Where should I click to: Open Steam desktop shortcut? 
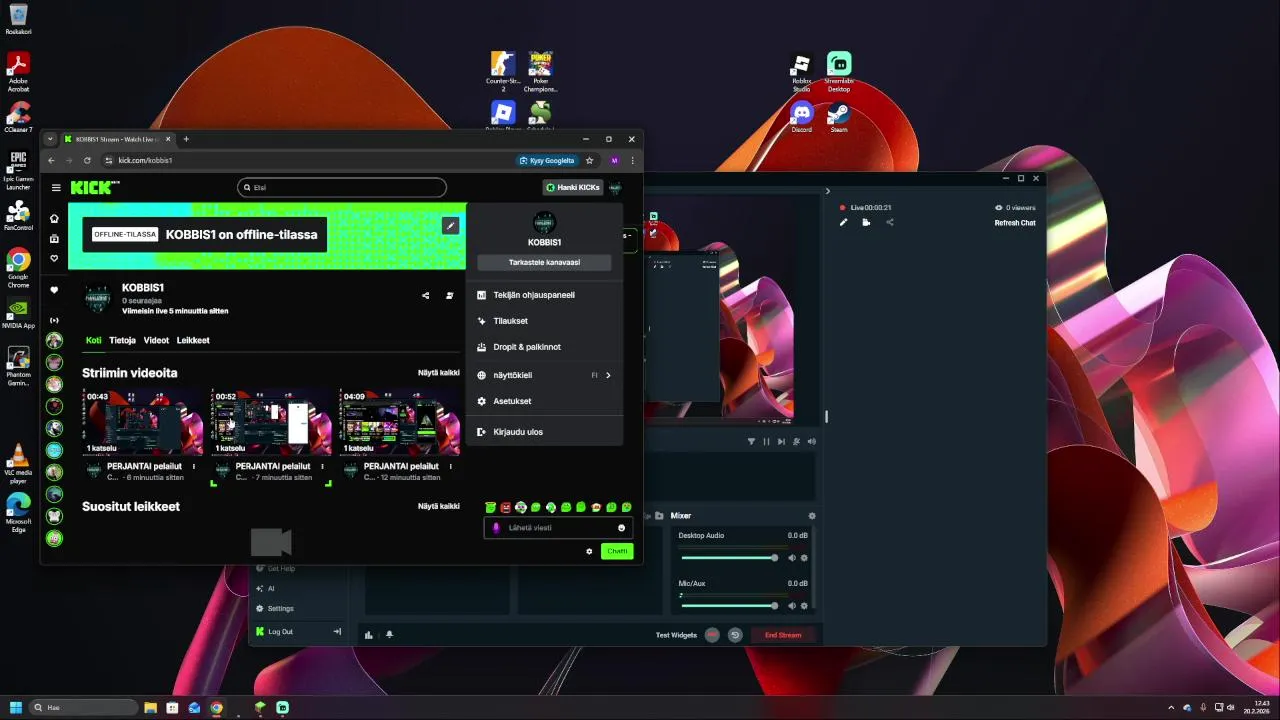pyautogui.click(x=839, y=117)
